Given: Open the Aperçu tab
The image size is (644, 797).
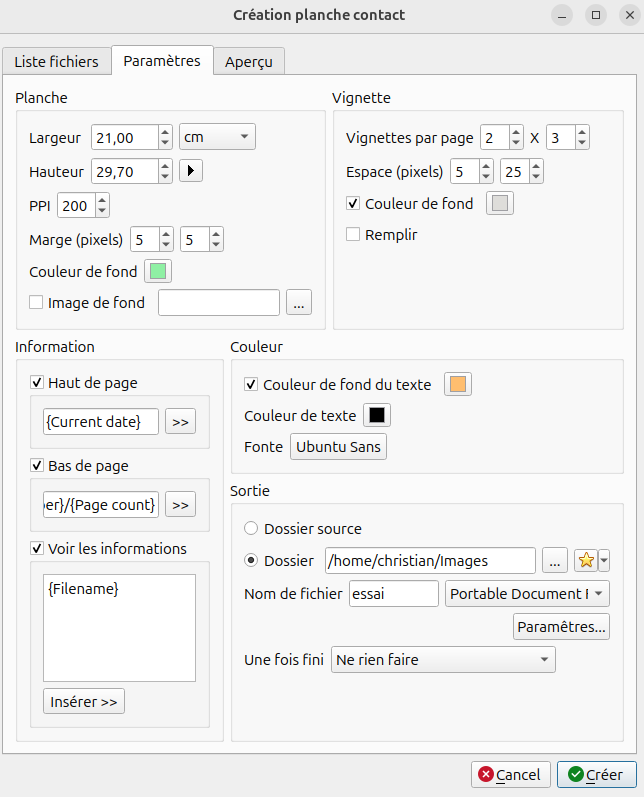Looking at the screenshot, I should pos(249,61).
